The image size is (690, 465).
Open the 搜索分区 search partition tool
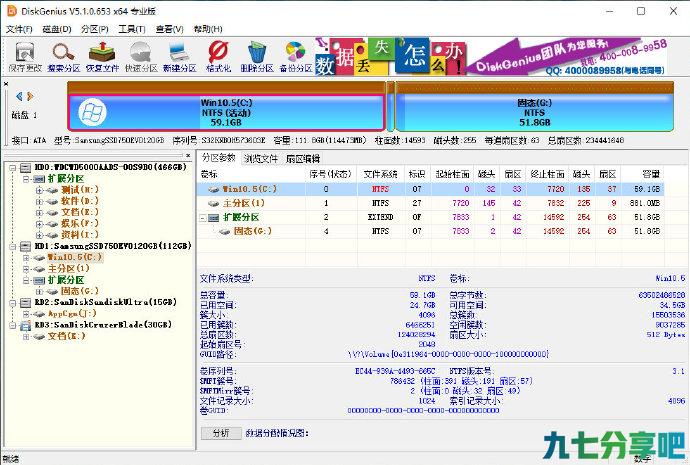pos(64,57)
